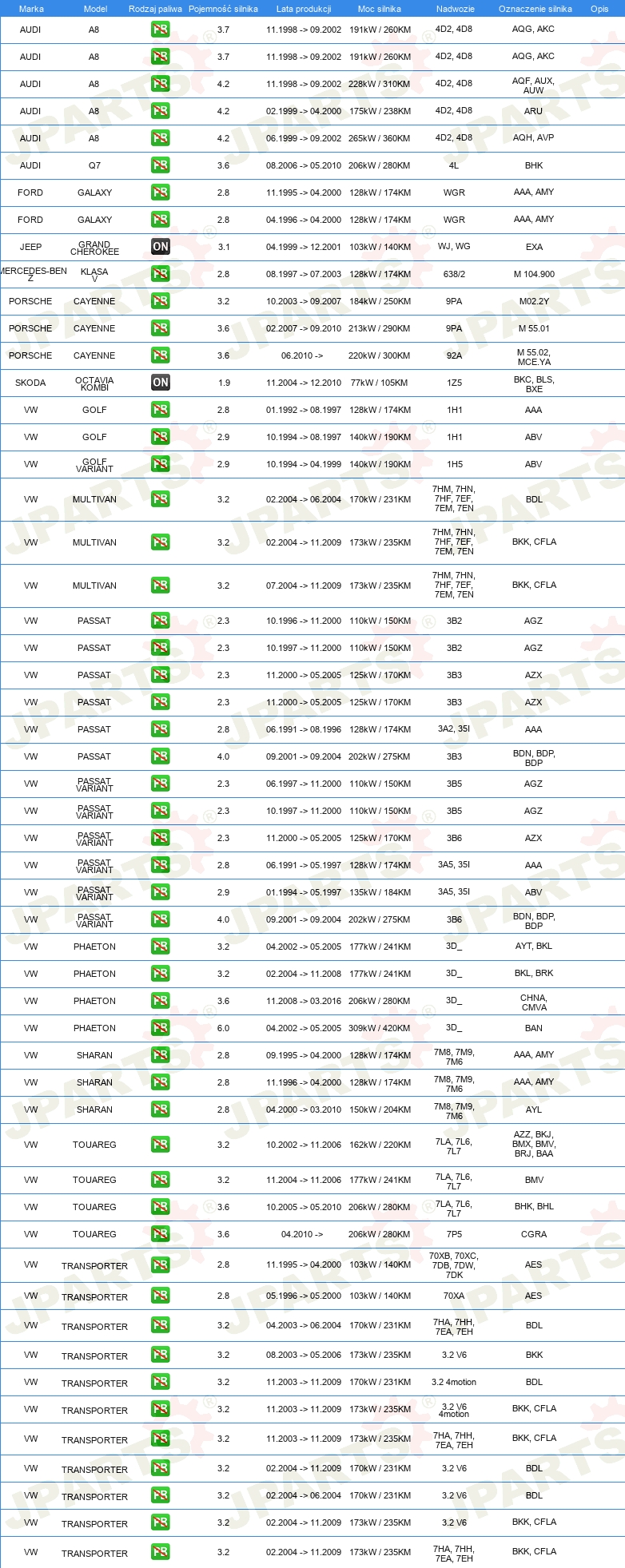Click the GRAND CHEROKEE model cell

(x=94, y=248)
